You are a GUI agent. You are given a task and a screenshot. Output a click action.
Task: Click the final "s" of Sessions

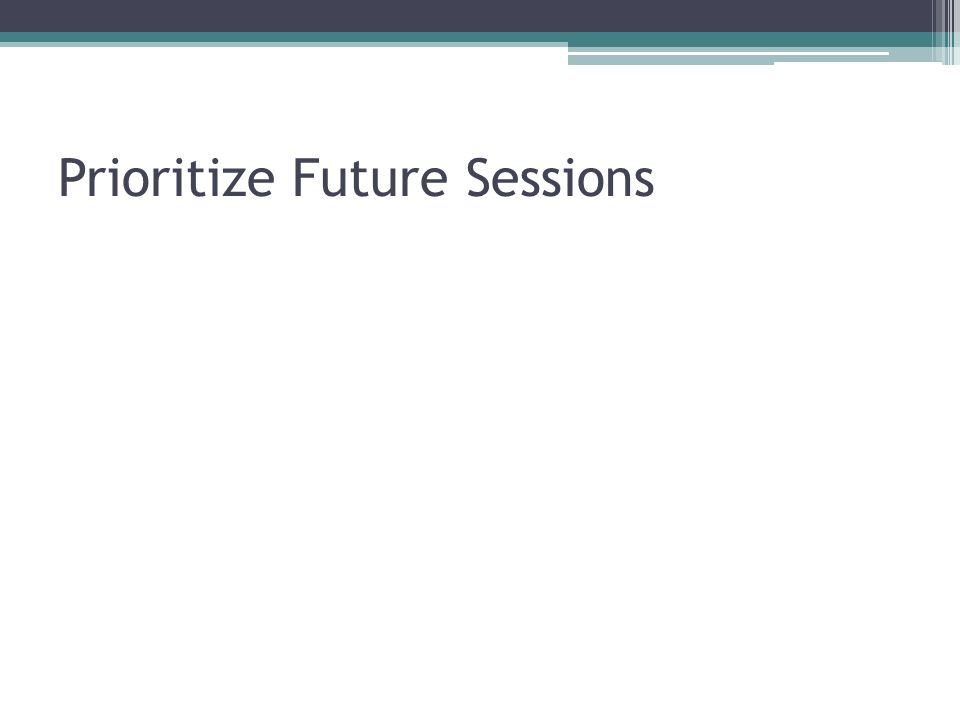pyautogui.click(x=644, y=182)
